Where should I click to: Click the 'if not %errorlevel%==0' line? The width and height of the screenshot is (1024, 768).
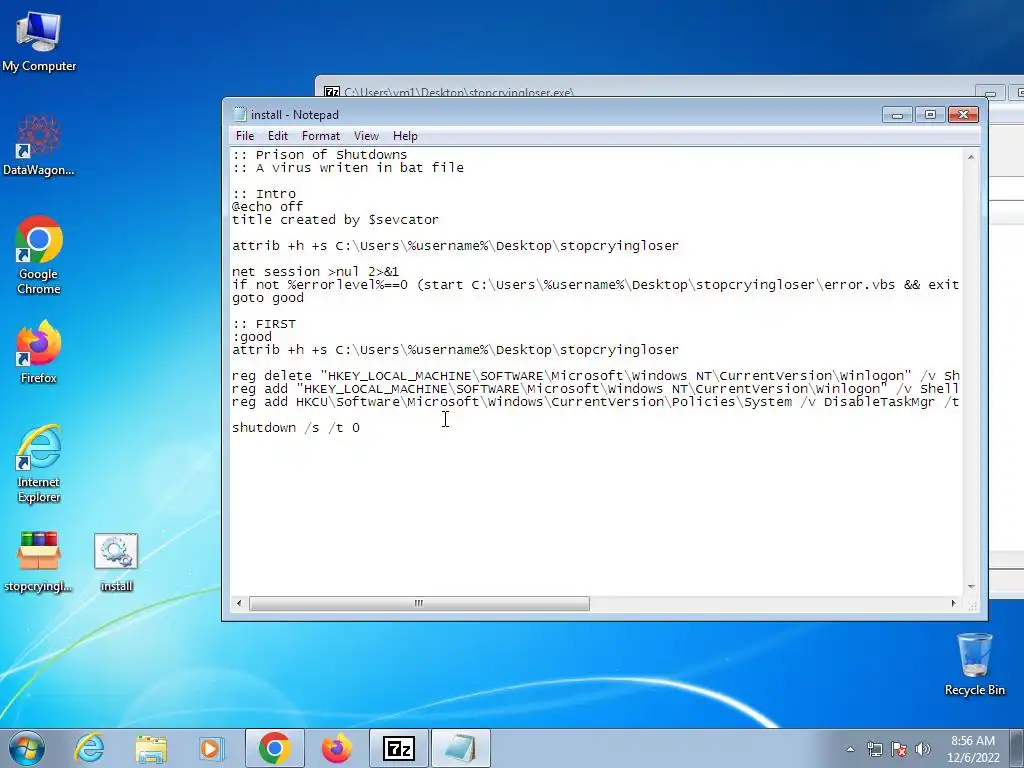[x=596, y=285]
